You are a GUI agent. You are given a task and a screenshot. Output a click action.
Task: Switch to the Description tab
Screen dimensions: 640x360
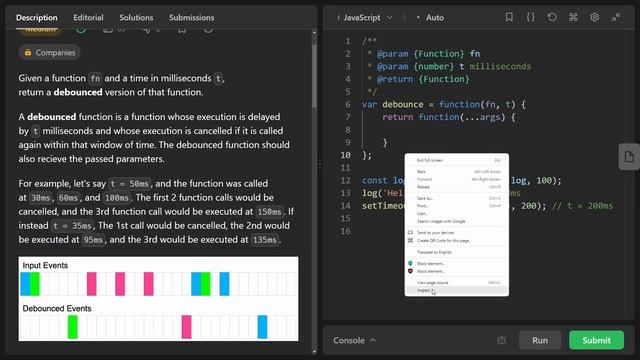[37, 18]
